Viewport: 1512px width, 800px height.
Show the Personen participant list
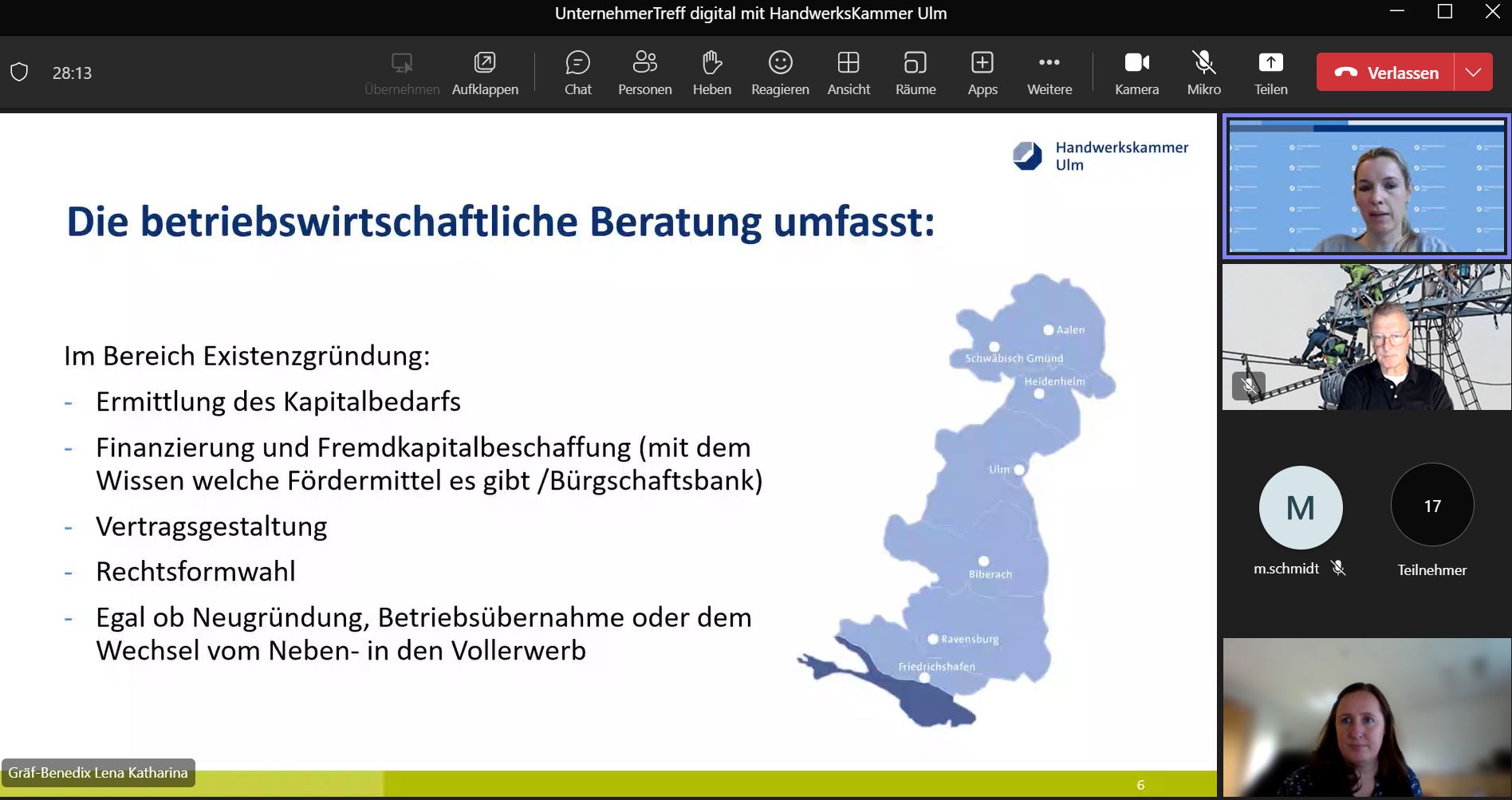(644, 73)
